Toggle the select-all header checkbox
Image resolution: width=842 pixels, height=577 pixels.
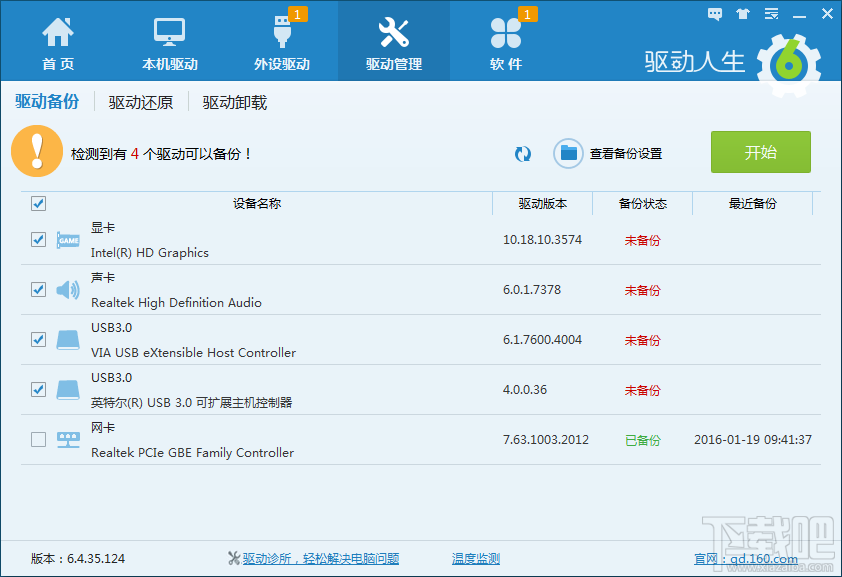(x=38, y=203)
